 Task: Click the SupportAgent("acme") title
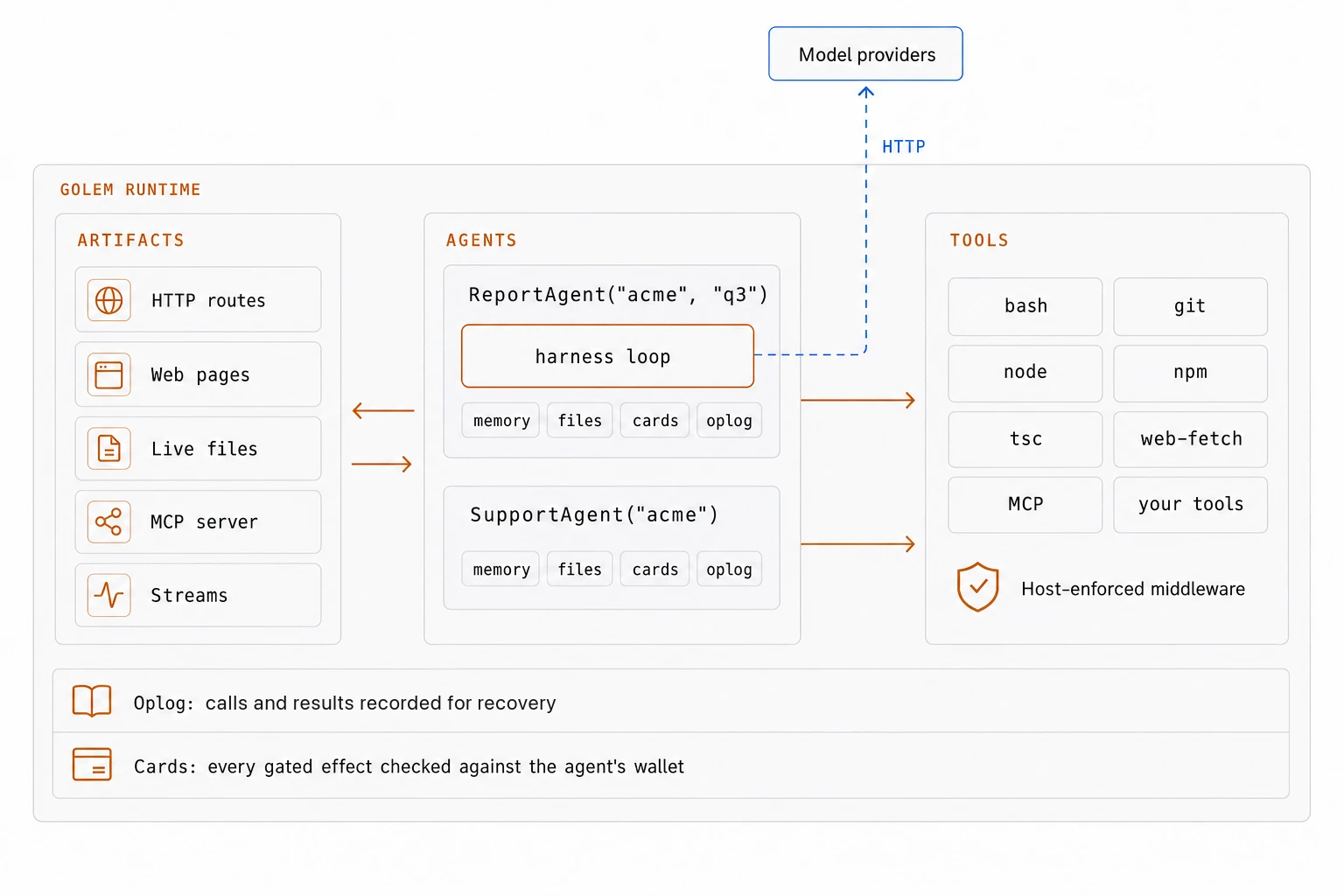[x=594, y=514]
